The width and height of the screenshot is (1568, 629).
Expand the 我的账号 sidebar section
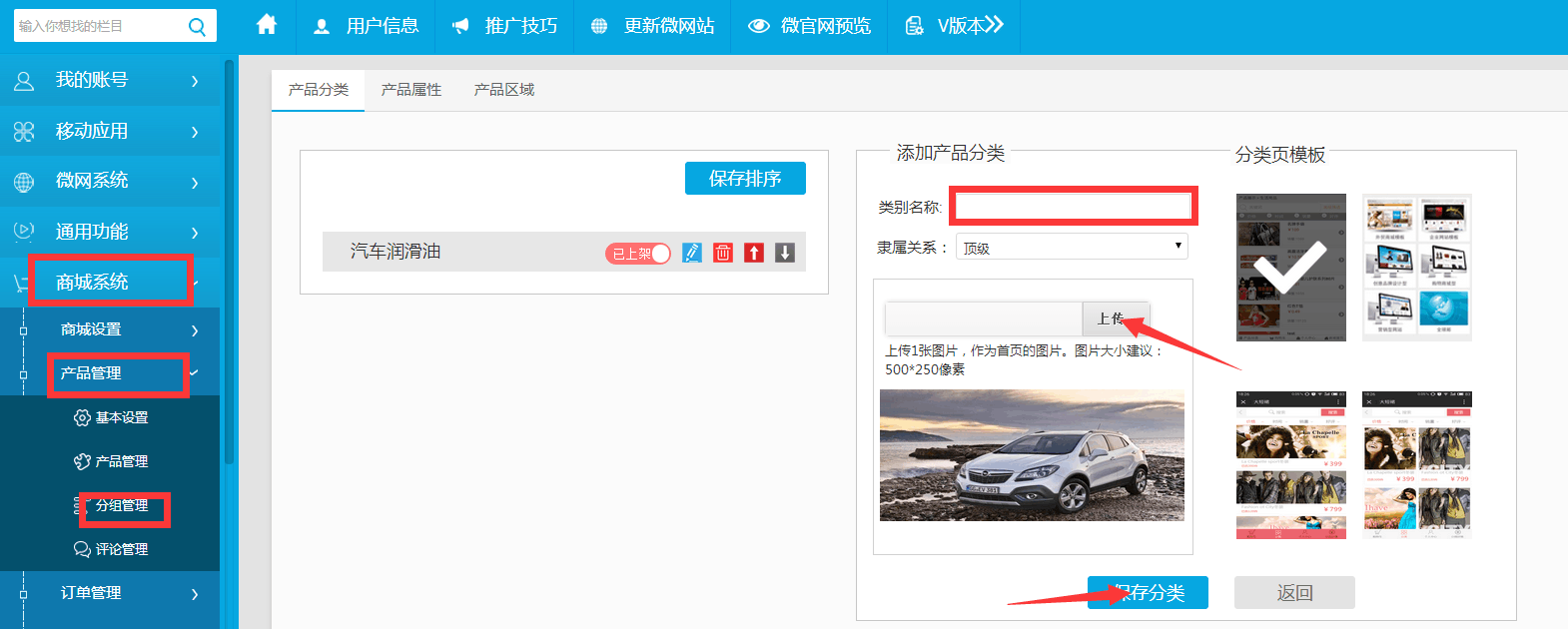click(110, 80)
